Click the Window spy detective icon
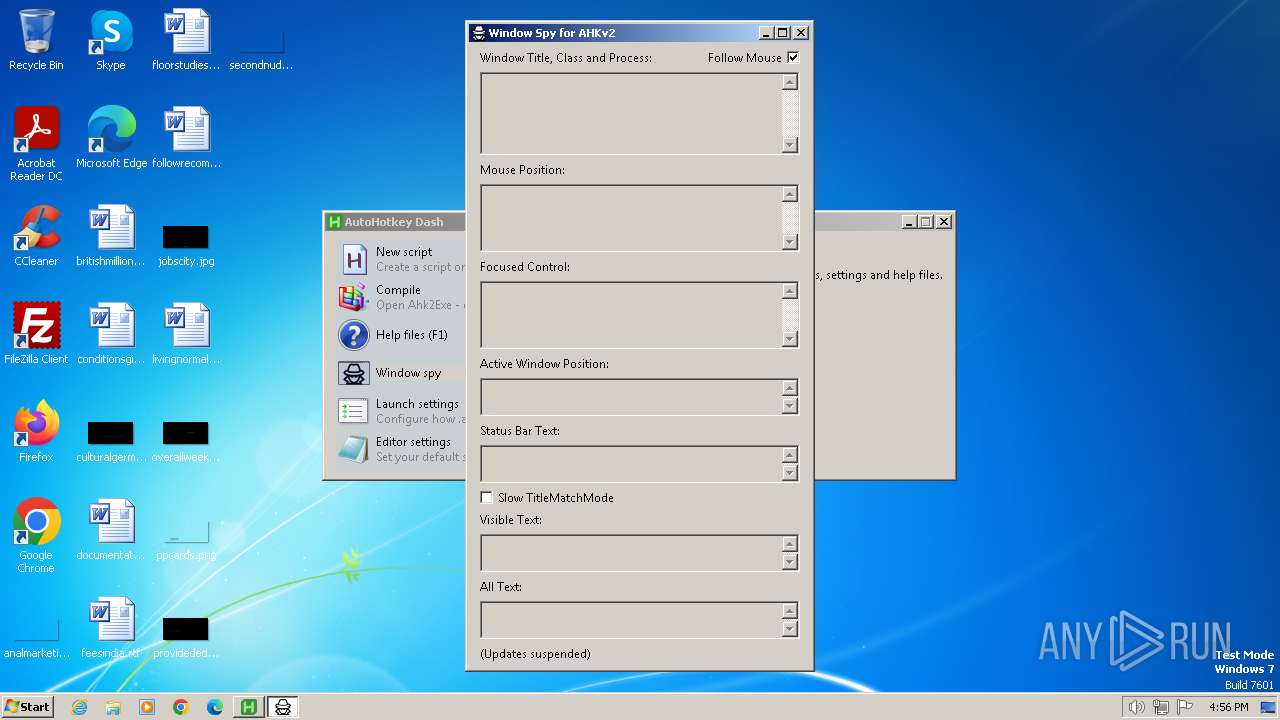 coord(354,373)
